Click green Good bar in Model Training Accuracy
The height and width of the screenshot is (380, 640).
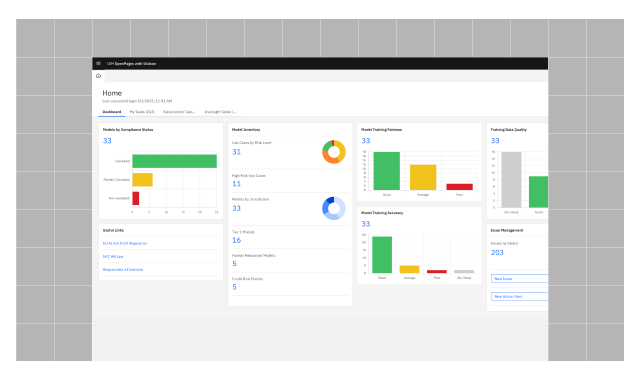tap(382, 255)
